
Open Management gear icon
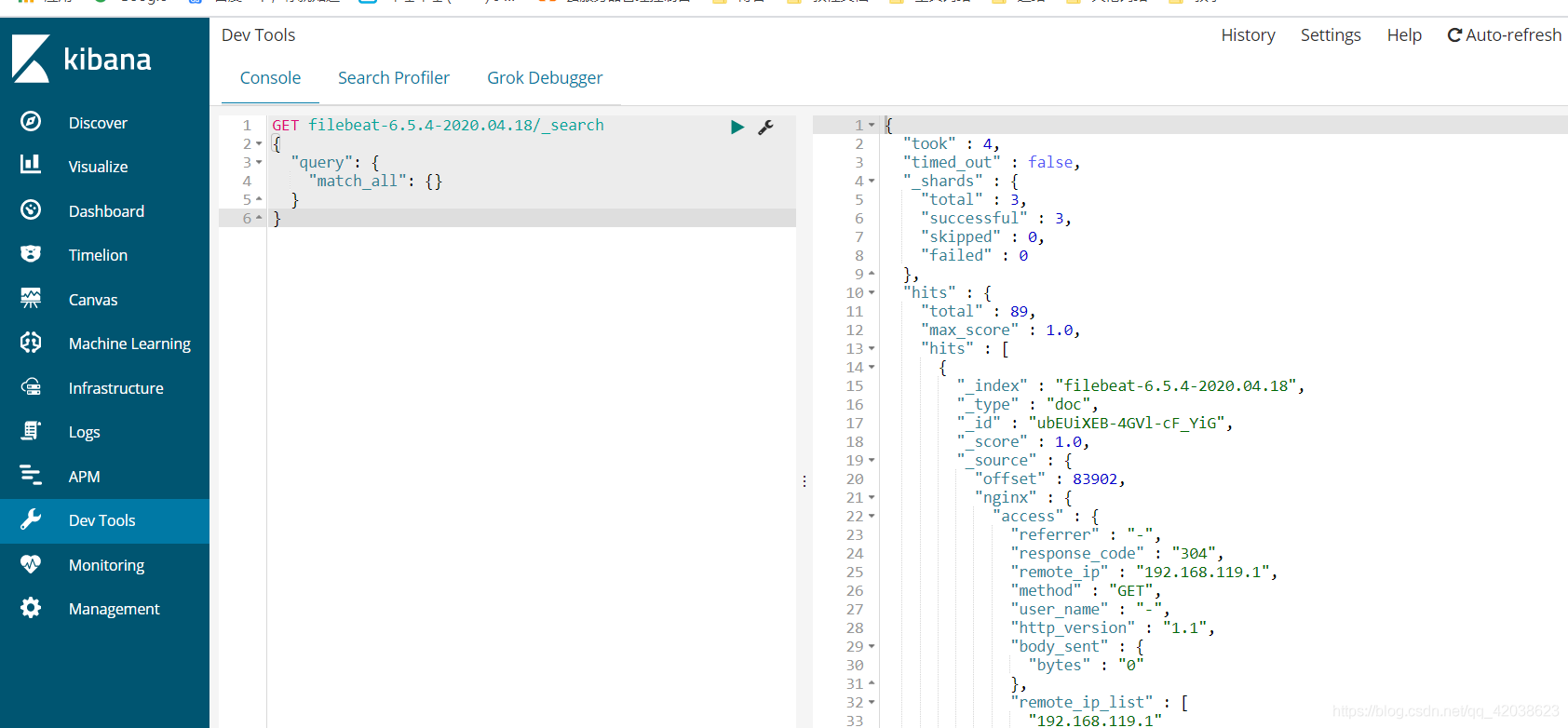31,608
